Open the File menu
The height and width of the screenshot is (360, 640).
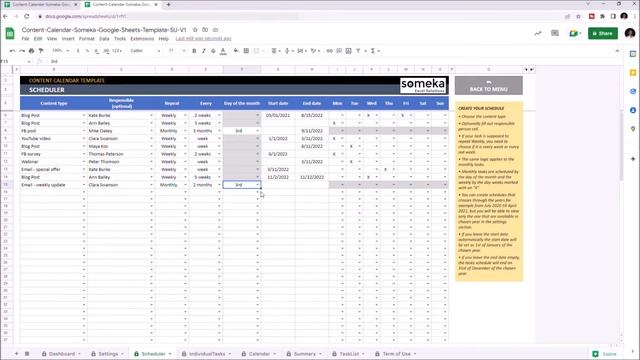click(25, 39)
